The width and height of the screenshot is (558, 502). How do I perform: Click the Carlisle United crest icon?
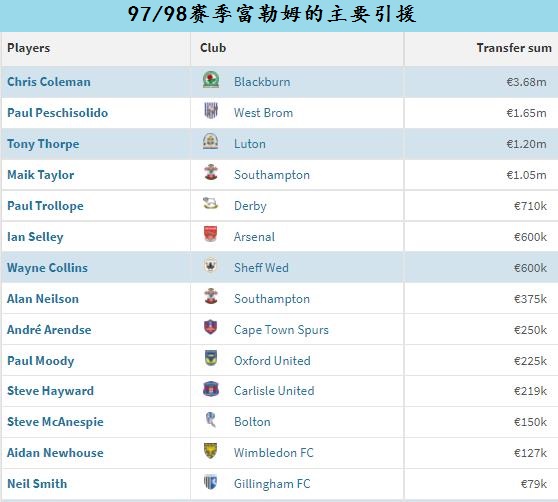(211, 389)
